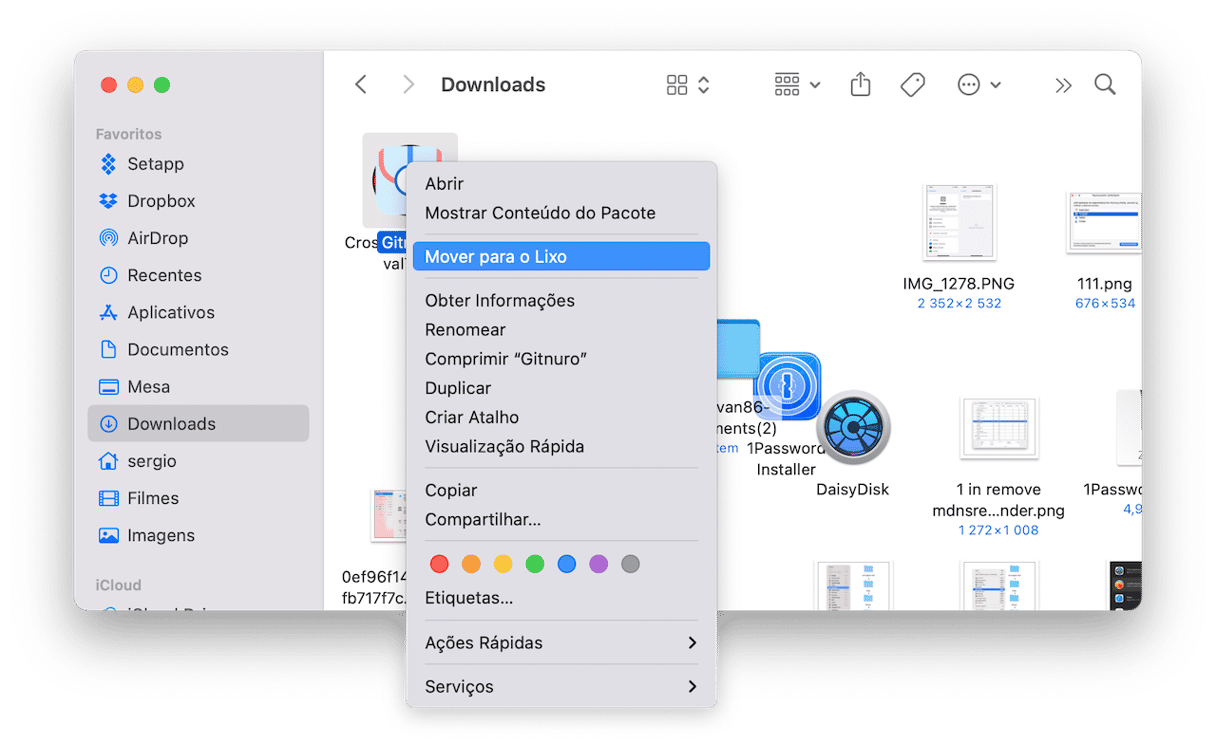This screenshot has height=743, width=1216.
Task: Select Obter Informações from context menu
Action: coord(499,301)
